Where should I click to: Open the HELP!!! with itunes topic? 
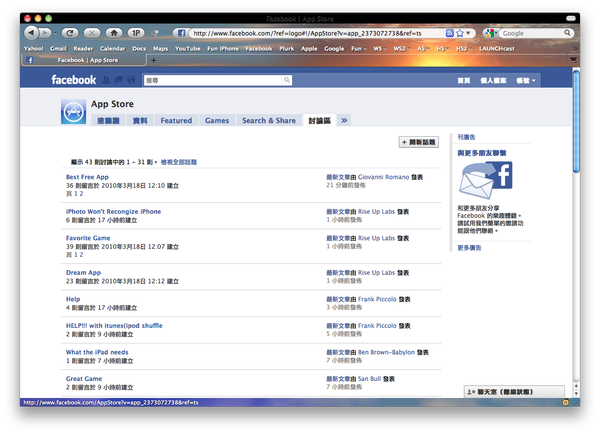coord(114,326)
